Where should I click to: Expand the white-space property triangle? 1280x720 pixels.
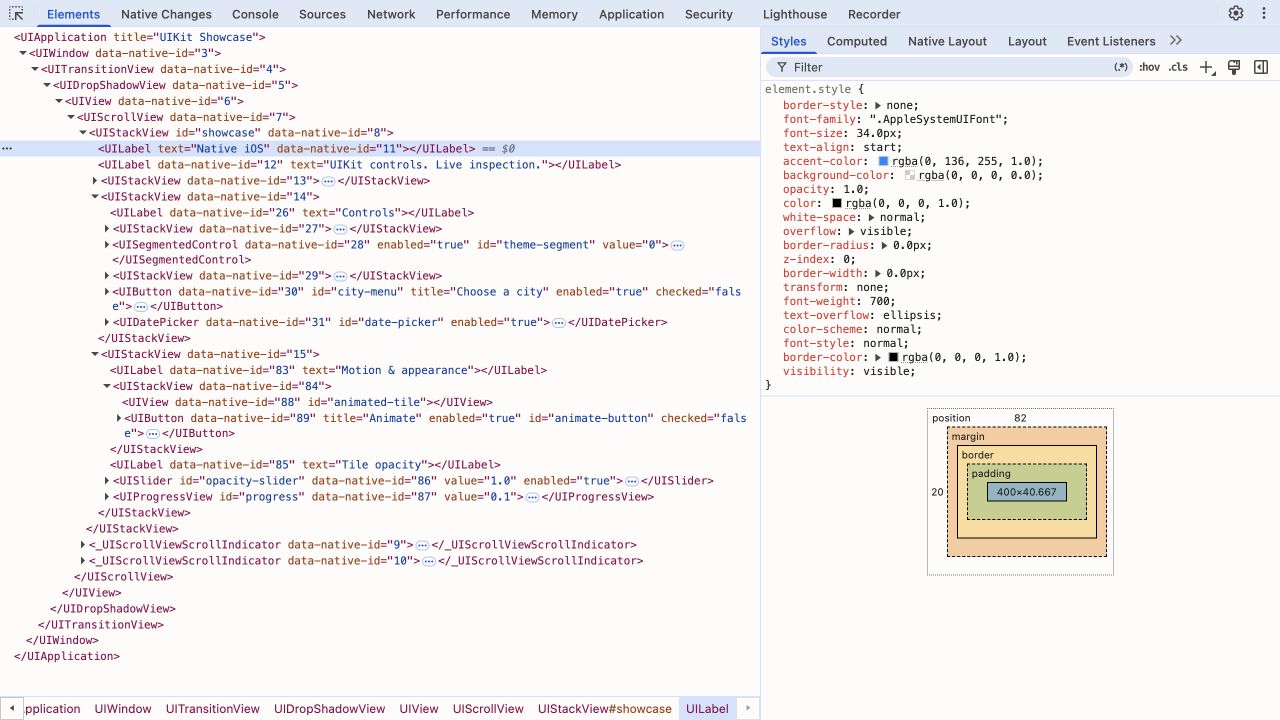pos(871,217)
